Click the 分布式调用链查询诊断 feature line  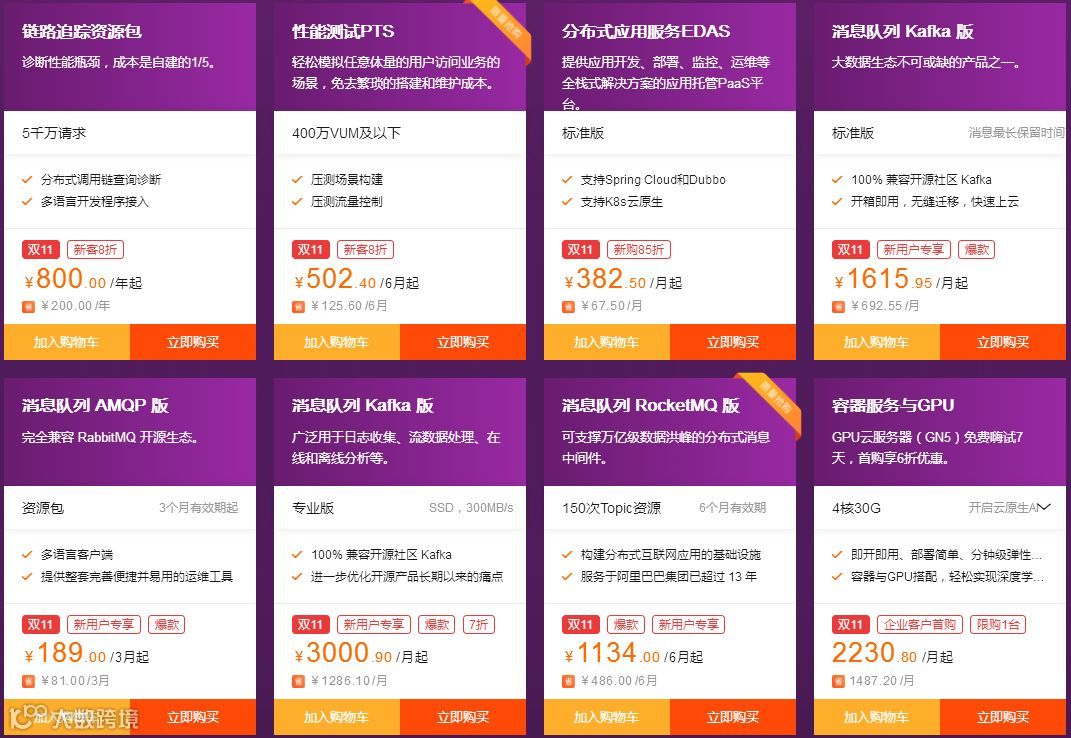pos(101,180)
